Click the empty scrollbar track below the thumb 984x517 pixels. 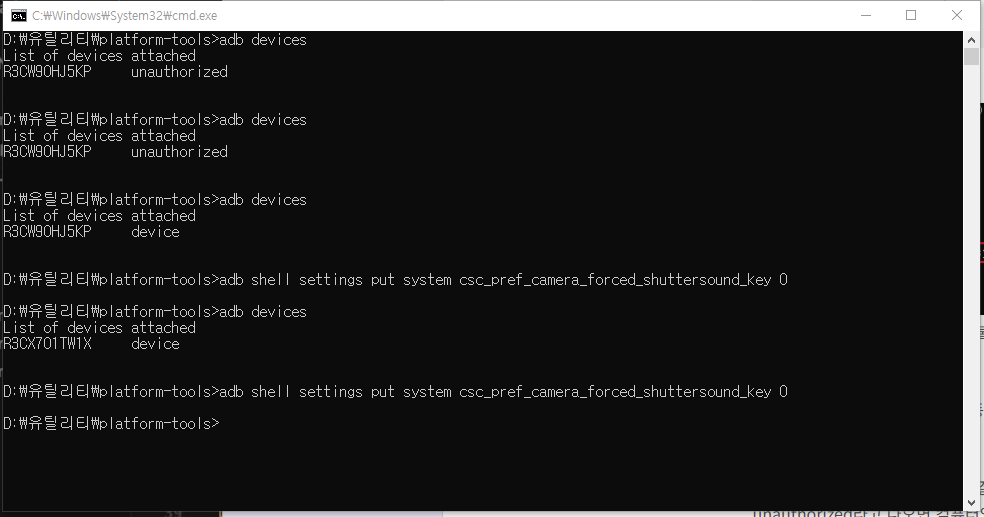(971, 300)
